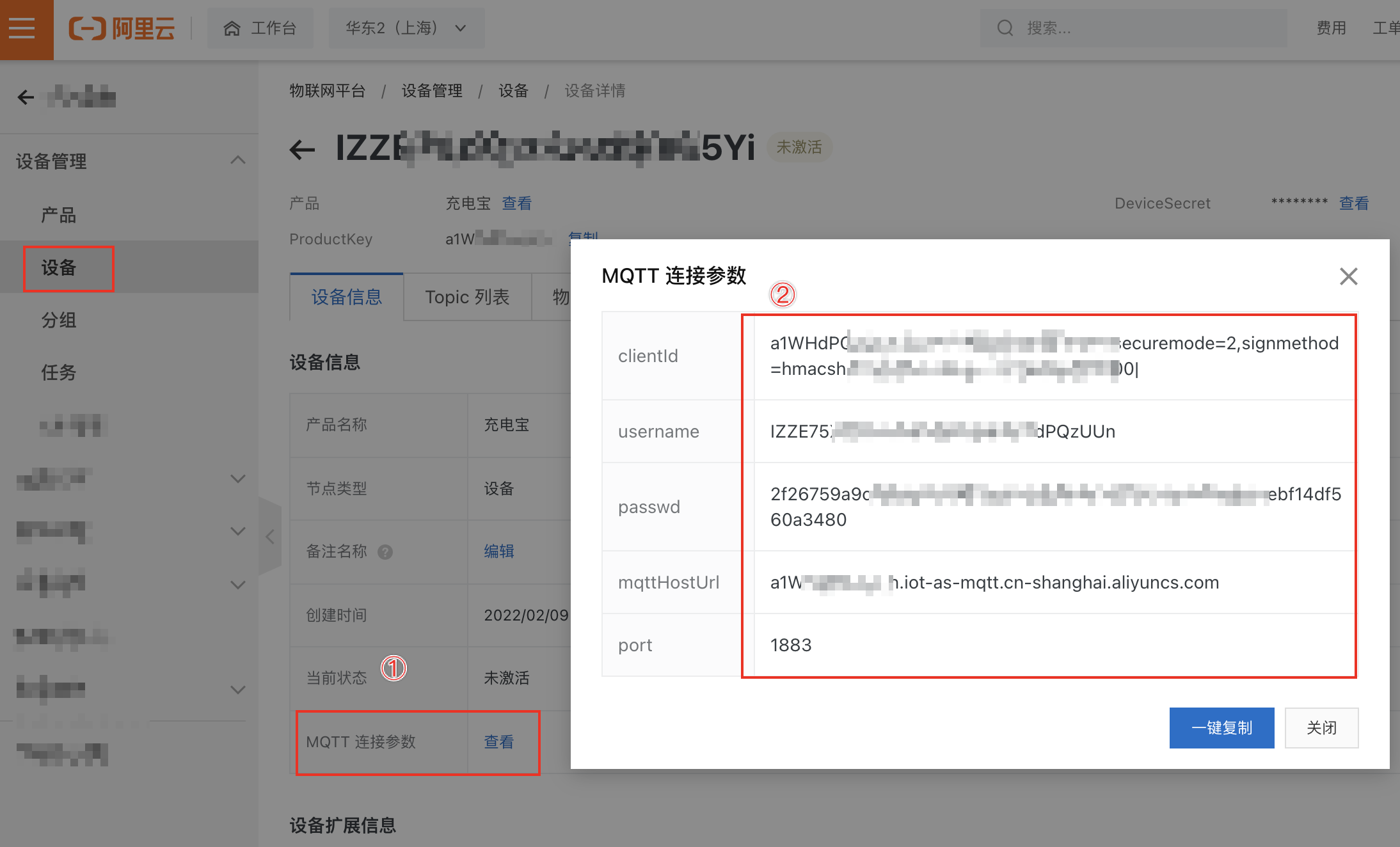Open the 华东2（上海） region dropdown

coord(406,28)
